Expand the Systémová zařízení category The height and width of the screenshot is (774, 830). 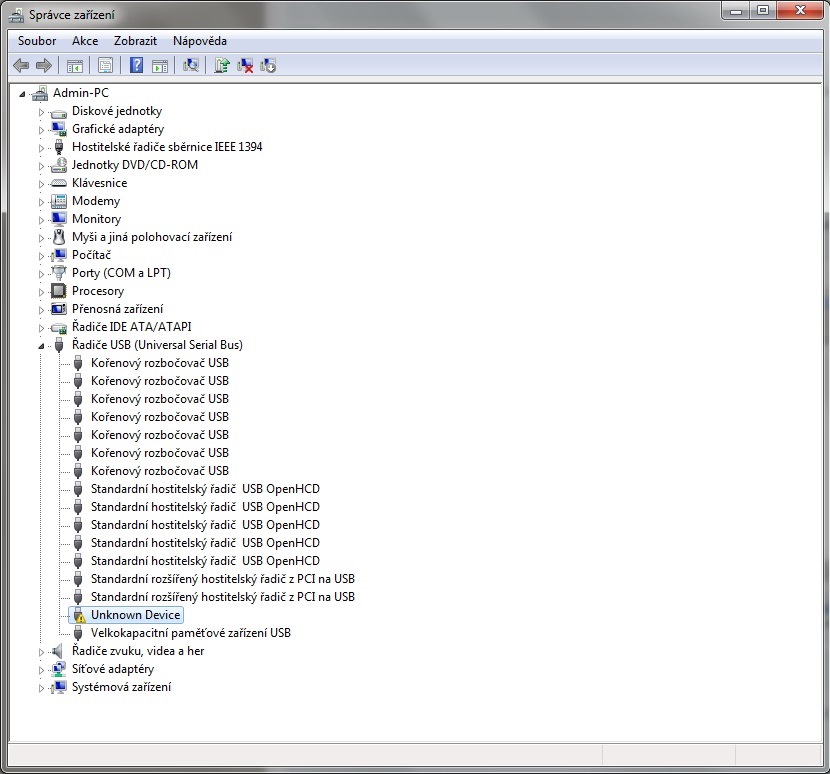point(41,688)
